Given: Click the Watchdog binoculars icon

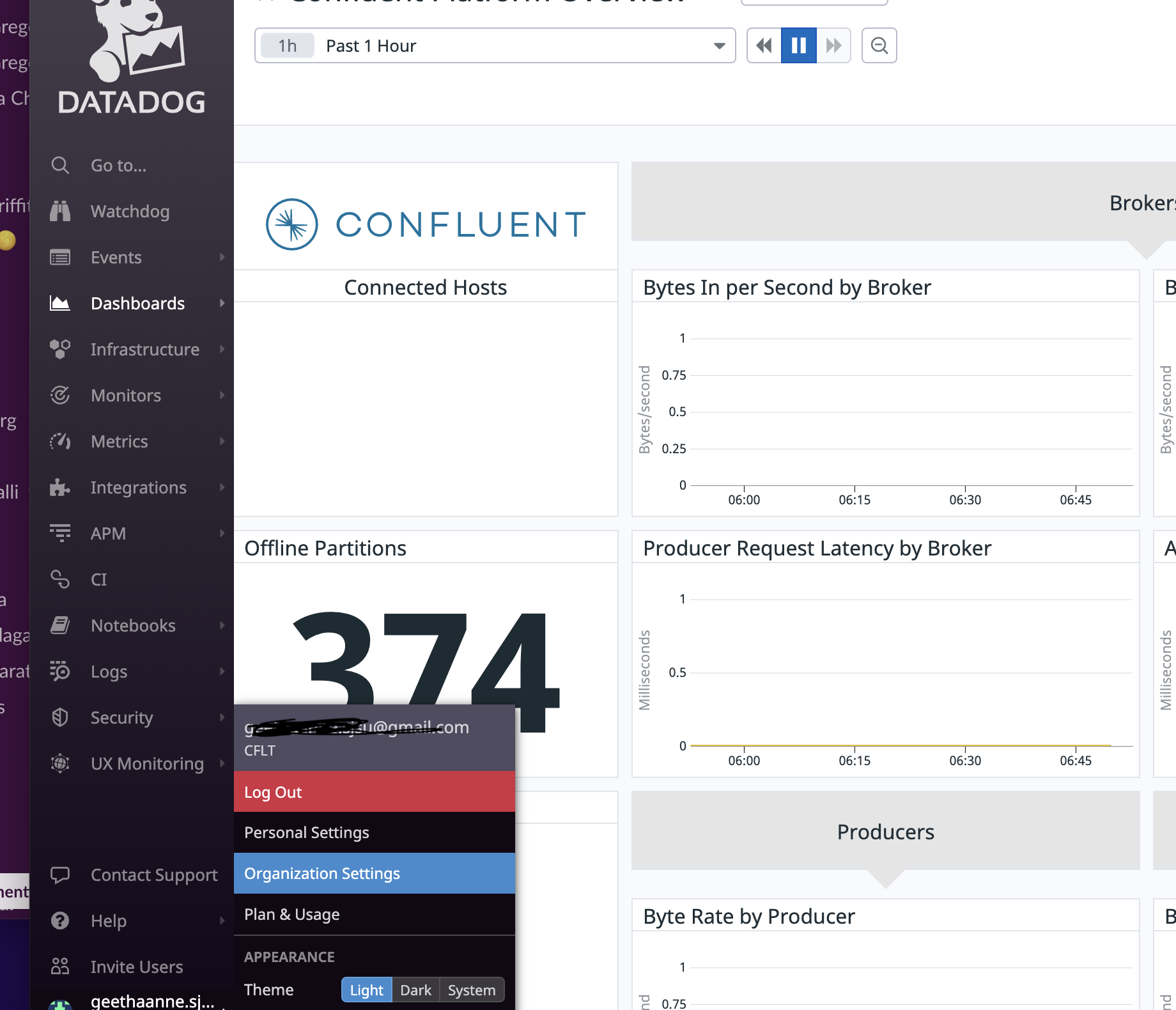Looking at the screenshot, I should pyautogui.click(x=60, y=212).
